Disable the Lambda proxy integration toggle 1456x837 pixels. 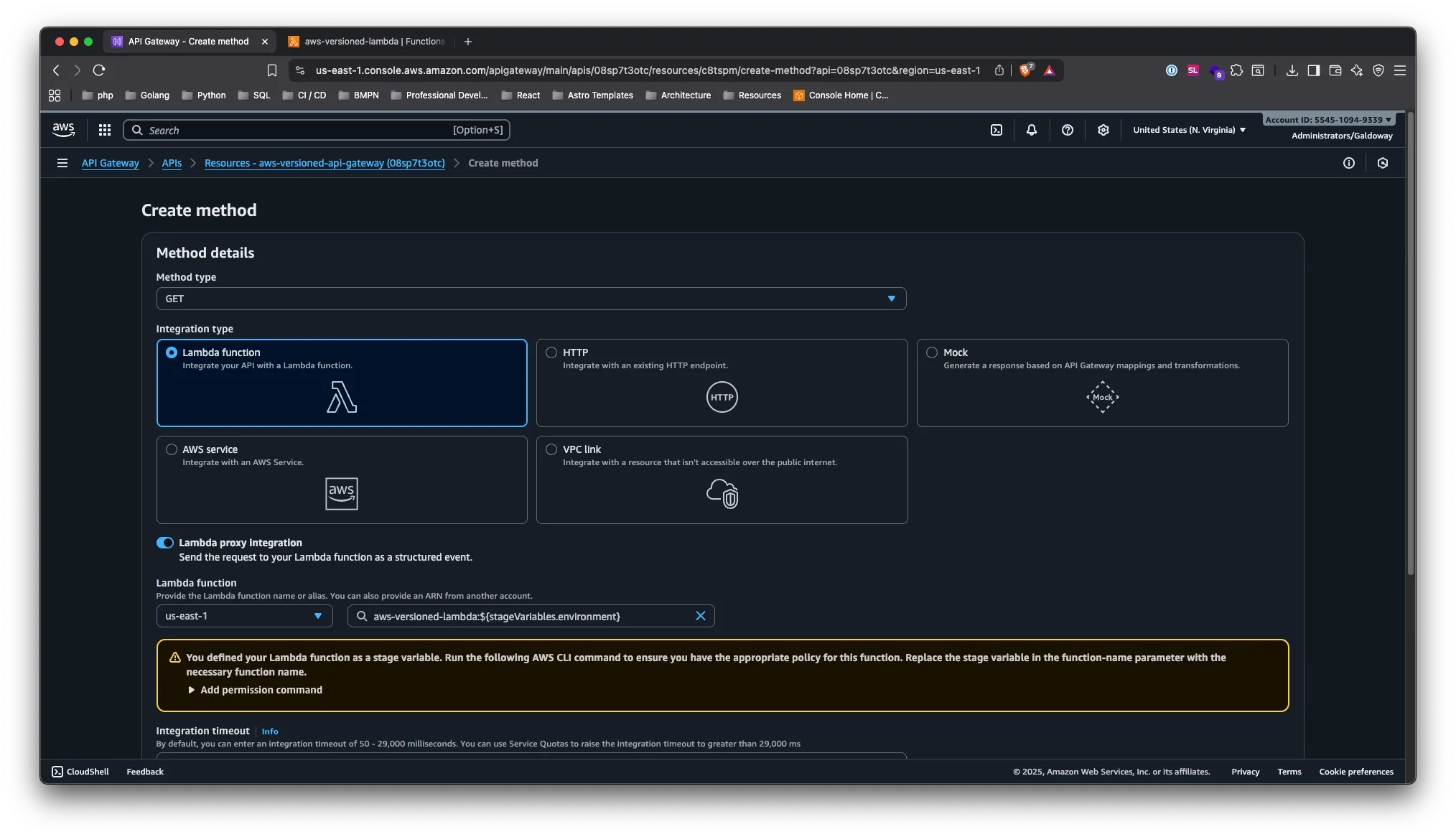[165, 543]
